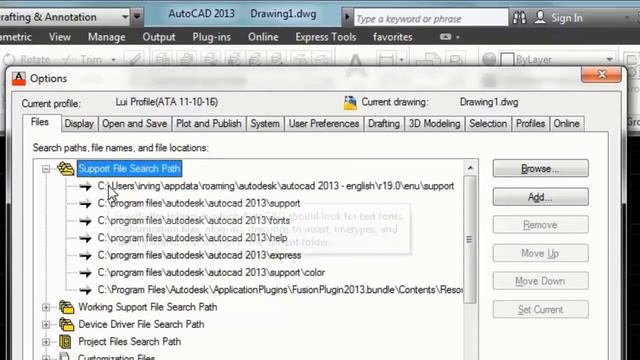Switch to the Display tab
The image size is (640, 360).
79,124
